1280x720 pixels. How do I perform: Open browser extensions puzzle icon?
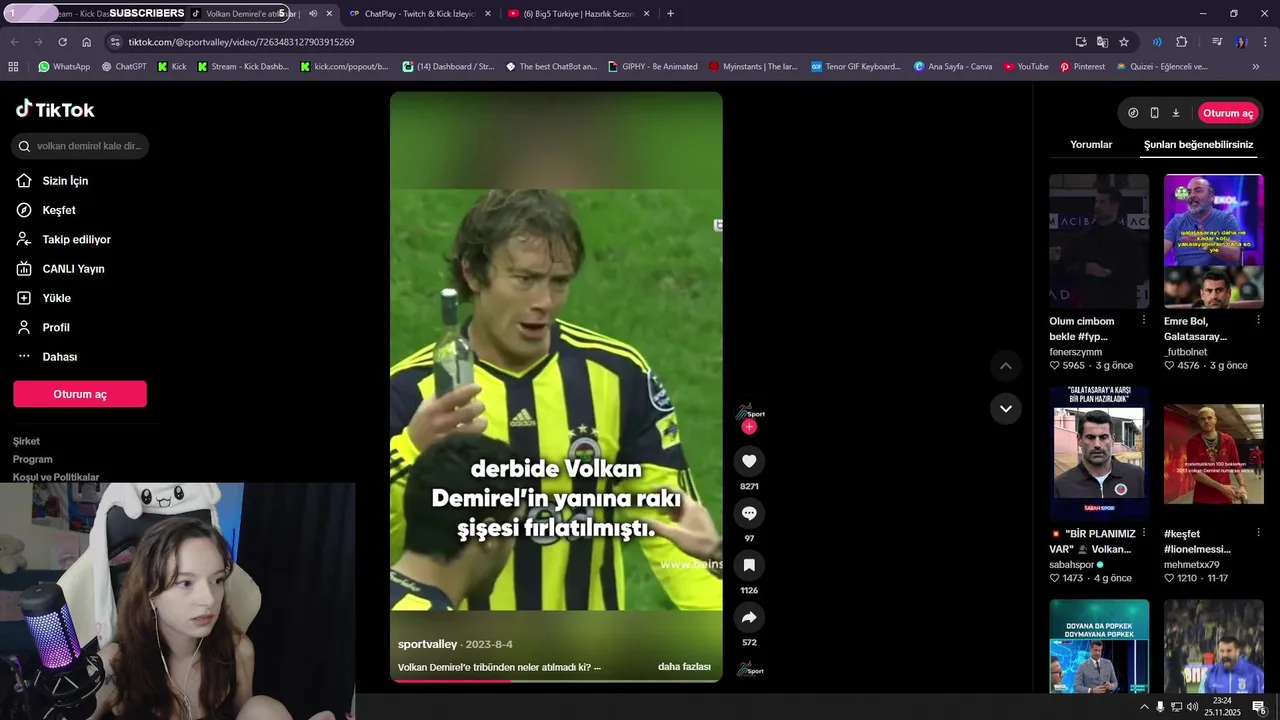coord(1182,42)
